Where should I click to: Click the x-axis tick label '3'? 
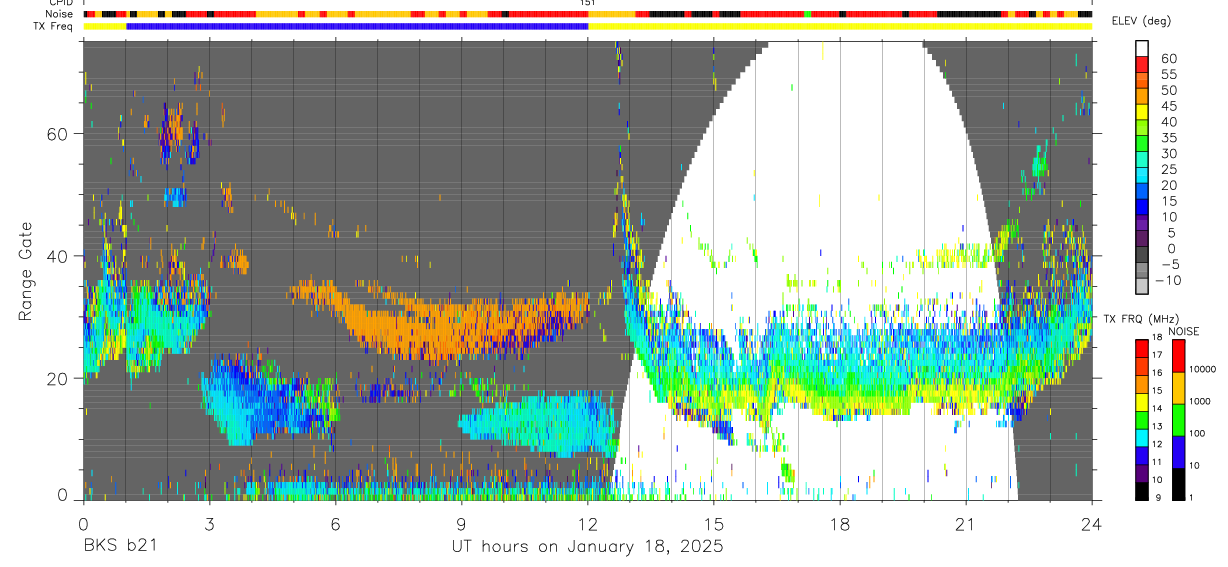tap(209, 524)
